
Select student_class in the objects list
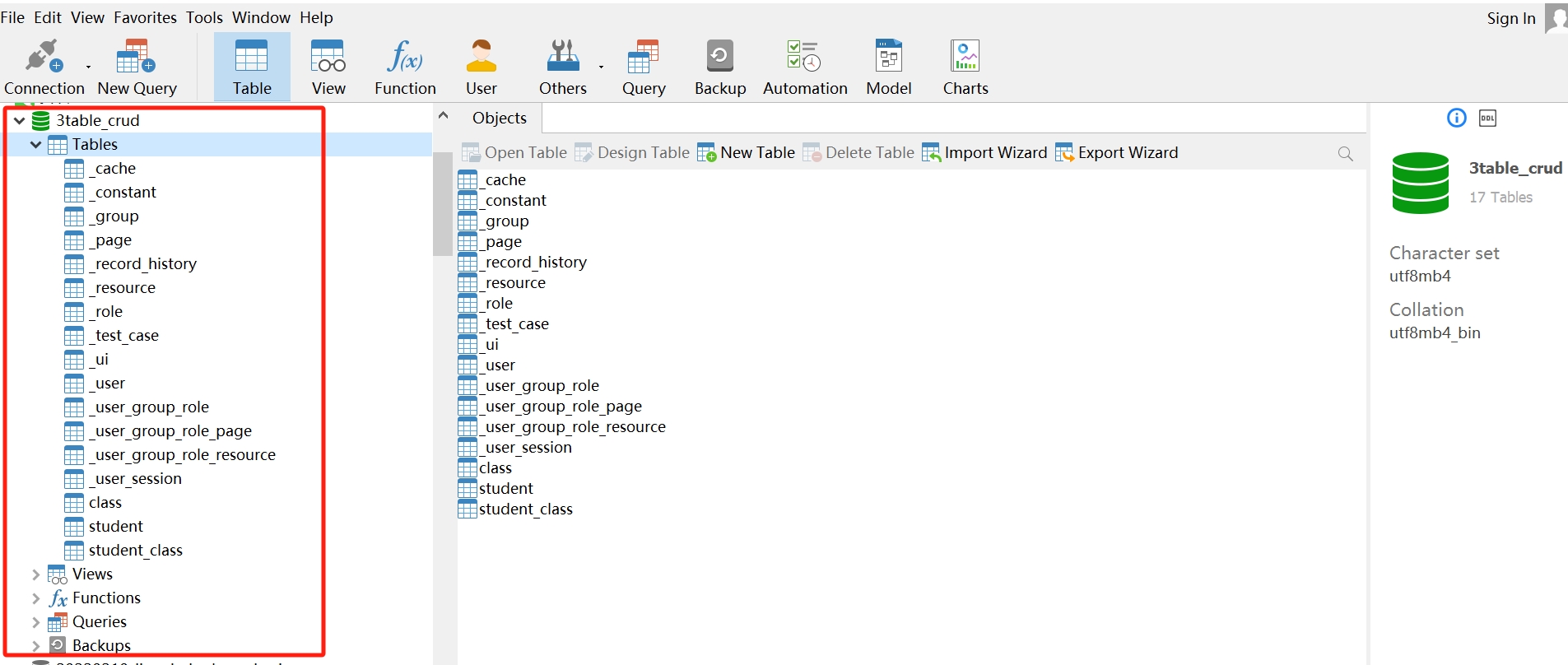(x=525, y=509)
